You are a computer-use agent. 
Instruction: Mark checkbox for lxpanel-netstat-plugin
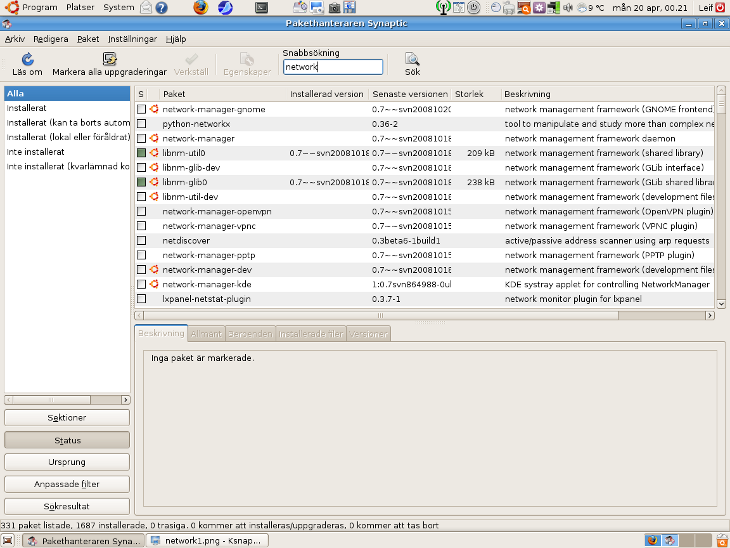coord(142,299)
